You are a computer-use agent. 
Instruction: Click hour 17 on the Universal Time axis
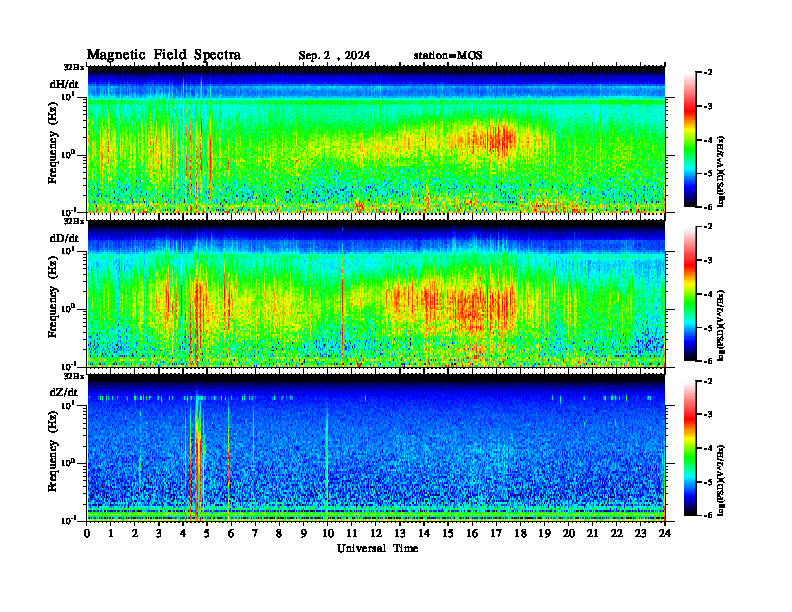[x=496, y=534]
